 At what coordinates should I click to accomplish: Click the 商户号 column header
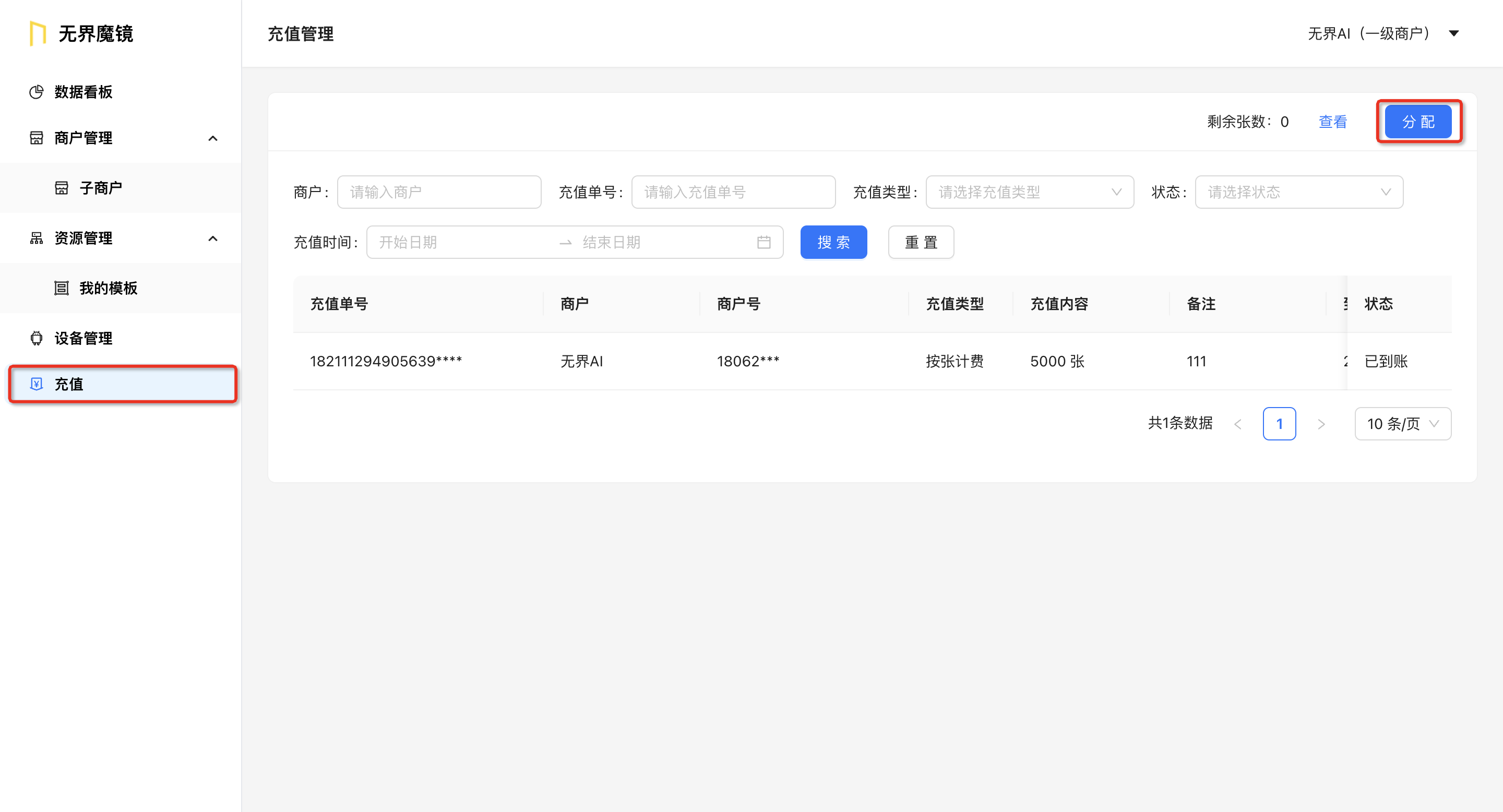[x=738, y=304]
